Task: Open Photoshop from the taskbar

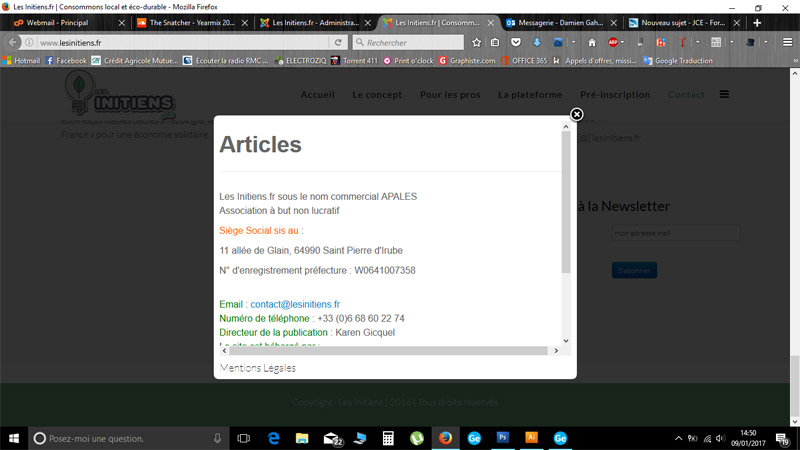Action: coord(503,438)
